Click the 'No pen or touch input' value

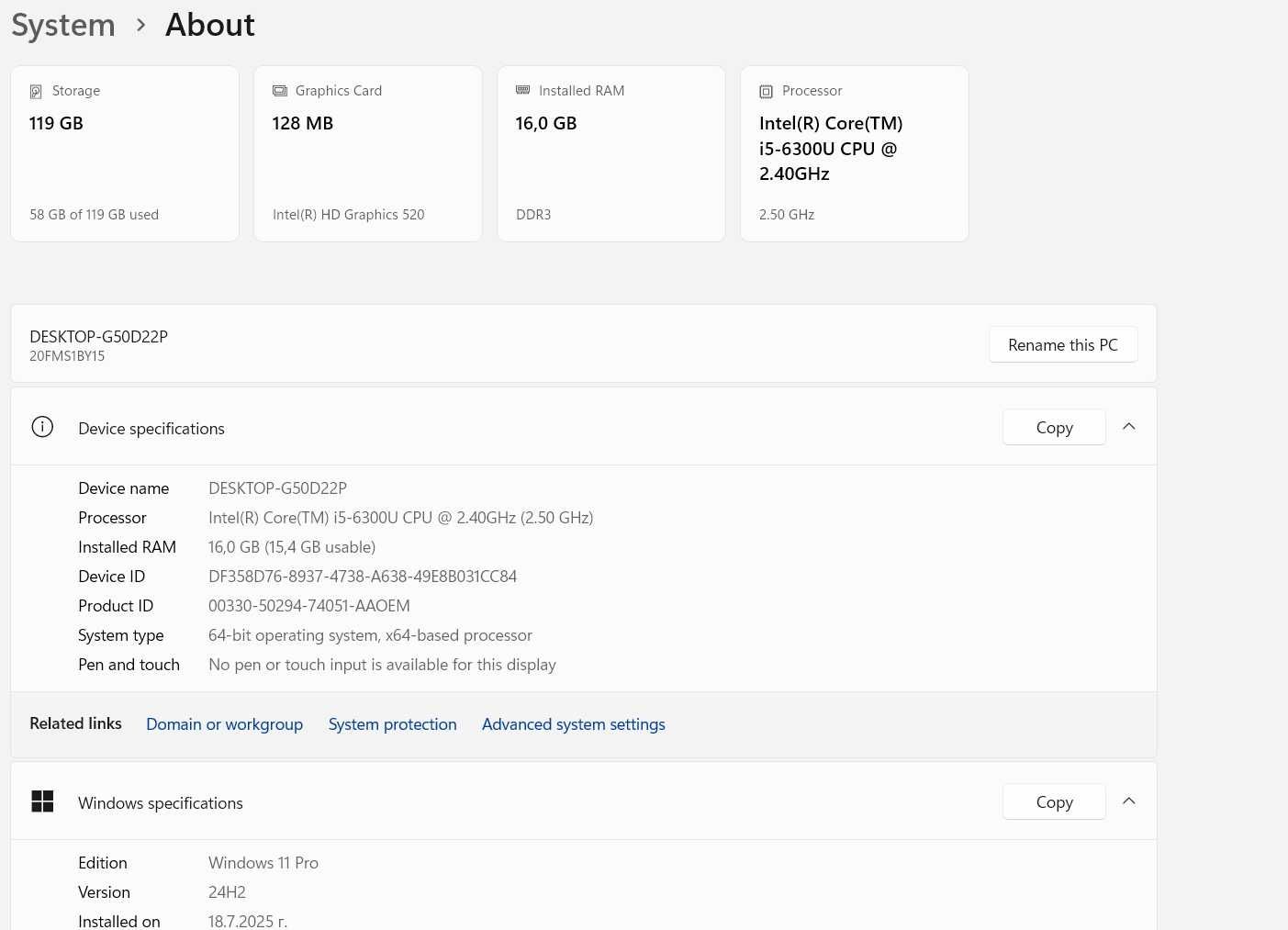coord(382,665)
